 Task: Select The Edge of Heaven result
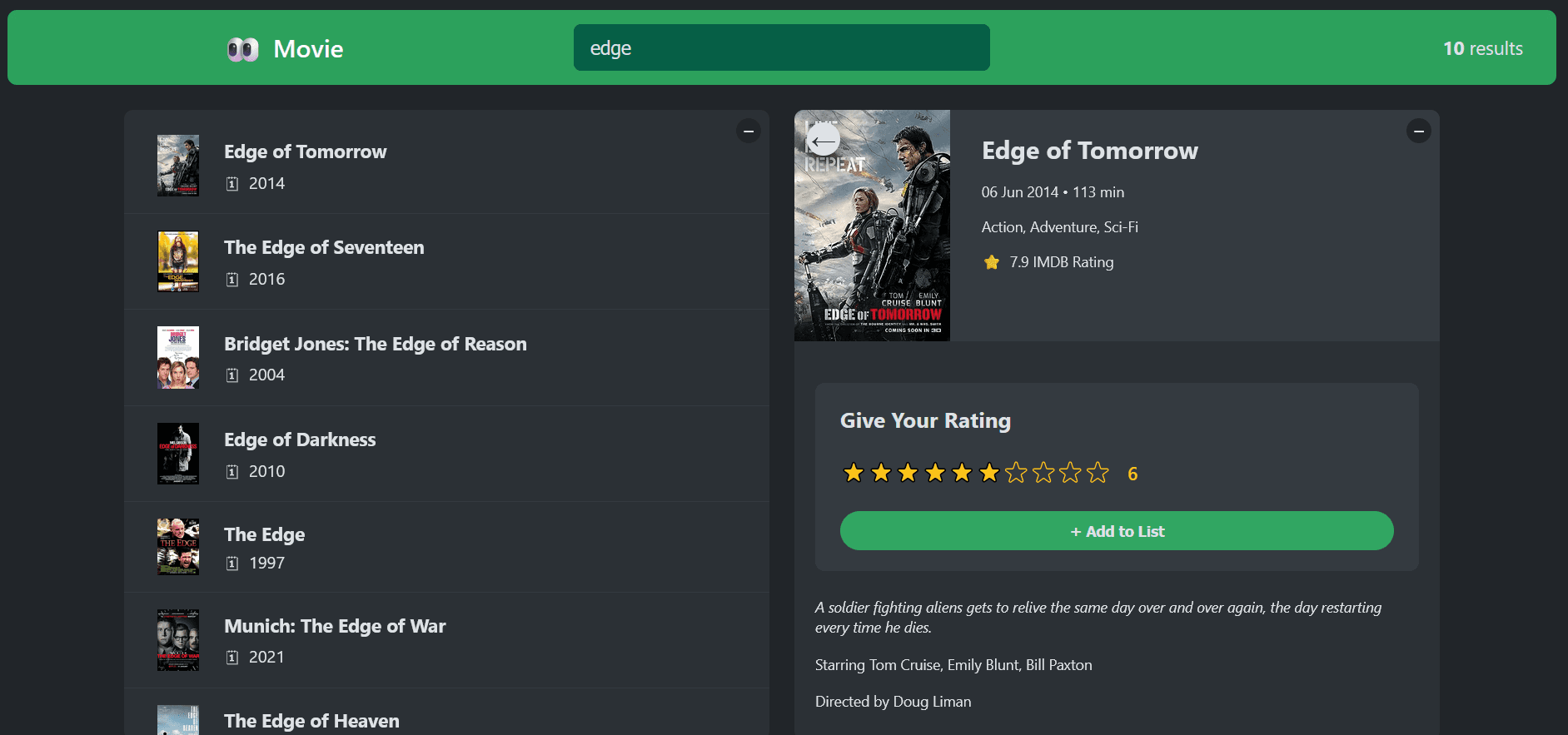tap(446, 713)
